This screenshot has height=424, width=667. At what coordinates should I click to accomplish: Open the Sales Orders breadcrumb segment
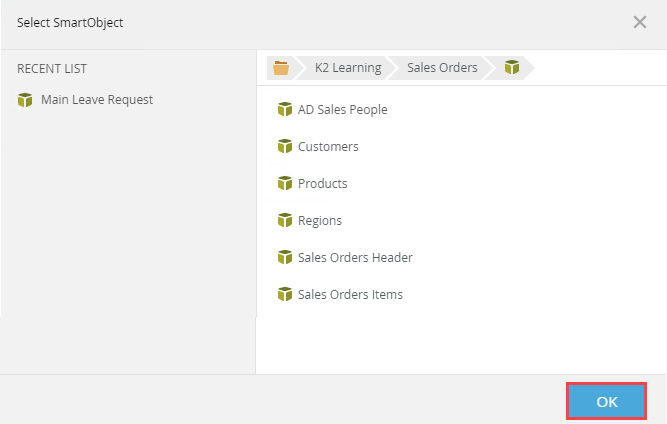(x=441, y=68)
